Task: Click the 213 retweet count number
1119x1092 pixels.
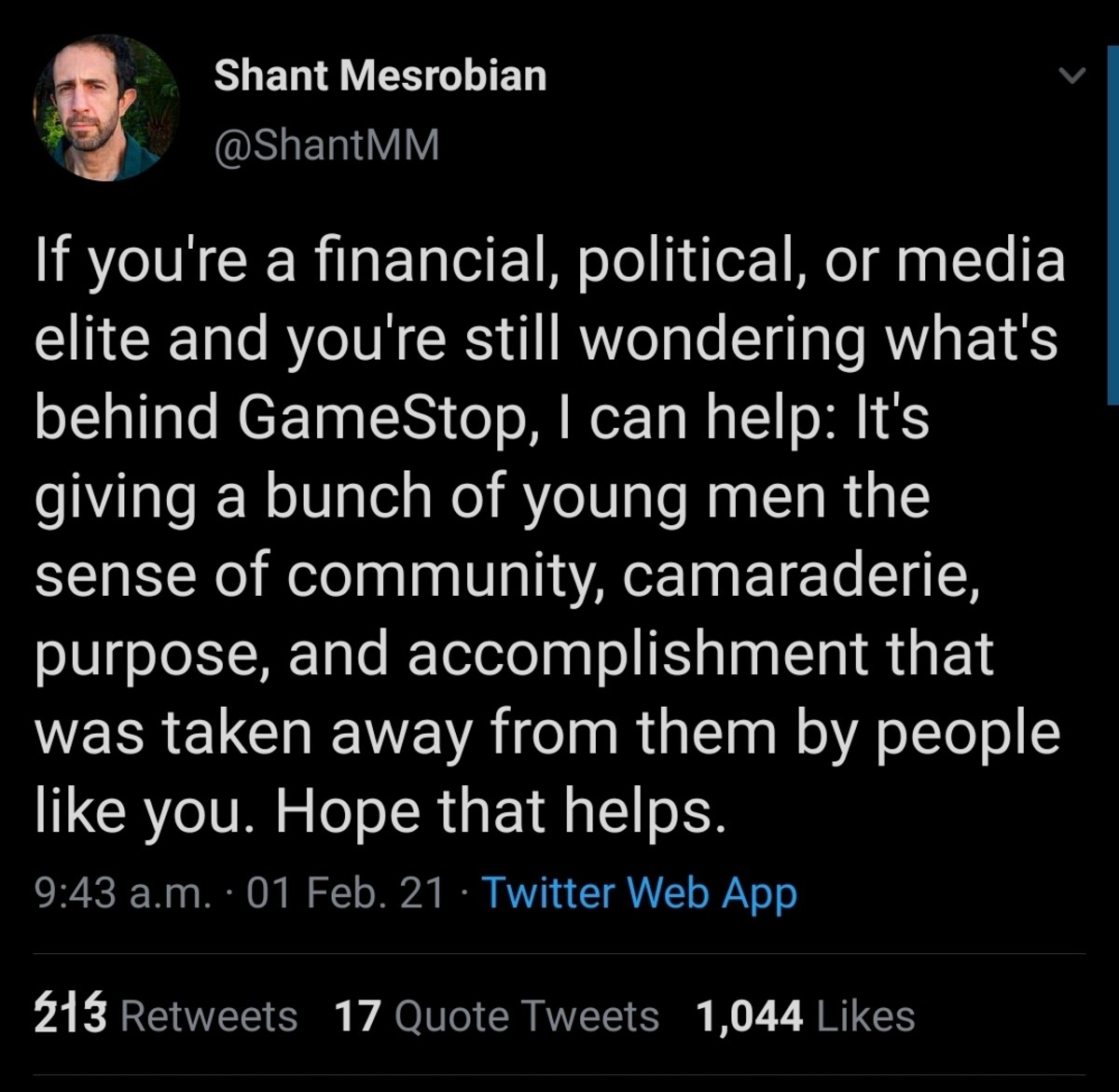Action: click(71, 1016)
